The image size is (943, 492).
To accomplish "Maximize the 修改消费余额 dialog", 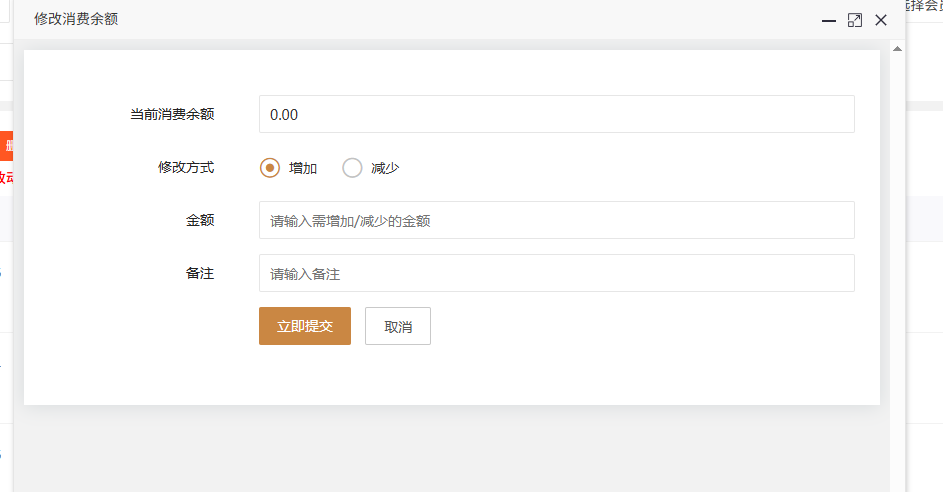I will click(x=854, y=20).
